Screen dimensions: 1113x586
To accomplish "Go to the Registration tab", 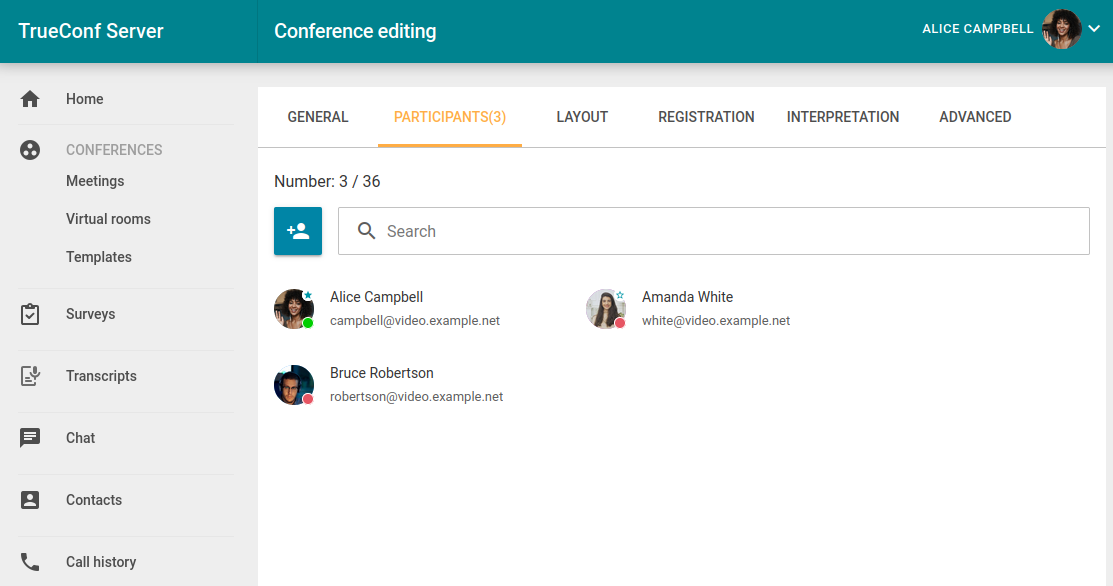I will tap(706, 117).
